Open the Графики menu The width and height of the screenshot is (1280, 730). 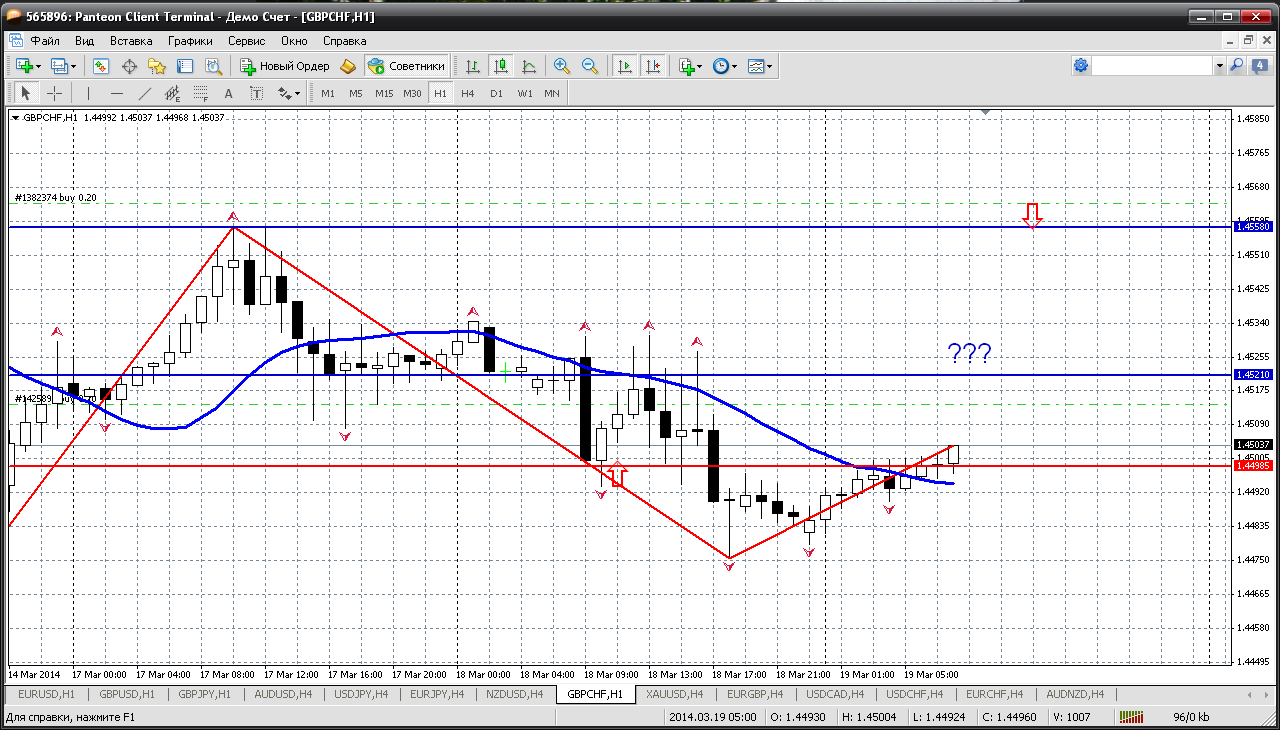tap(190, 41)
